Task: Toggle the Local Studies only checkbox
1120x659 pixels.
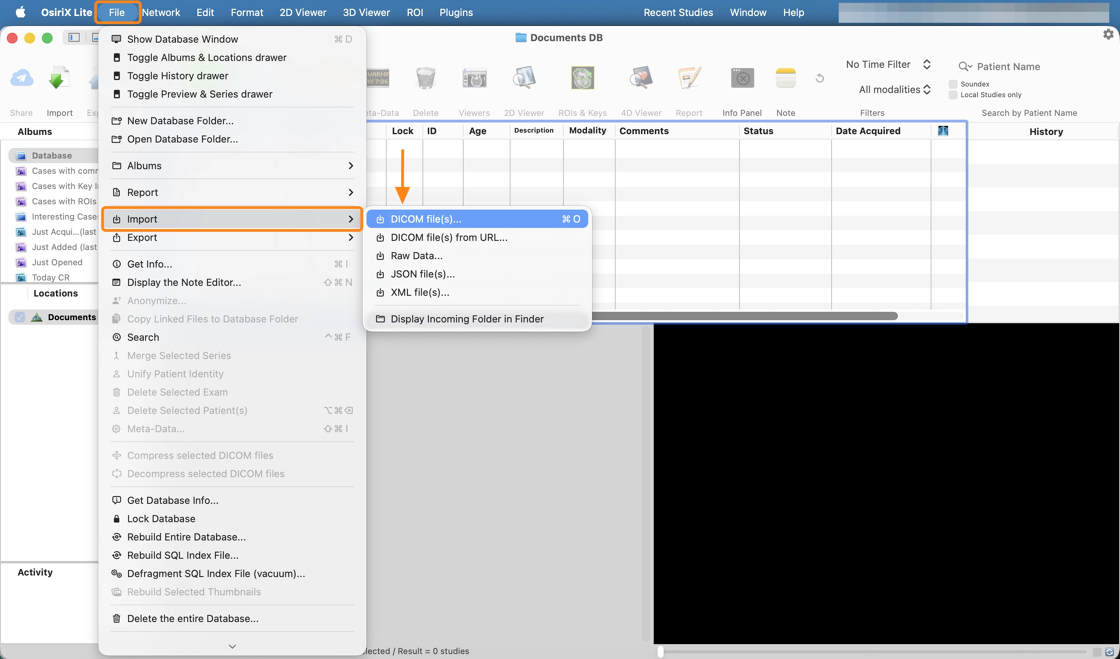Action: pos(953,95)
